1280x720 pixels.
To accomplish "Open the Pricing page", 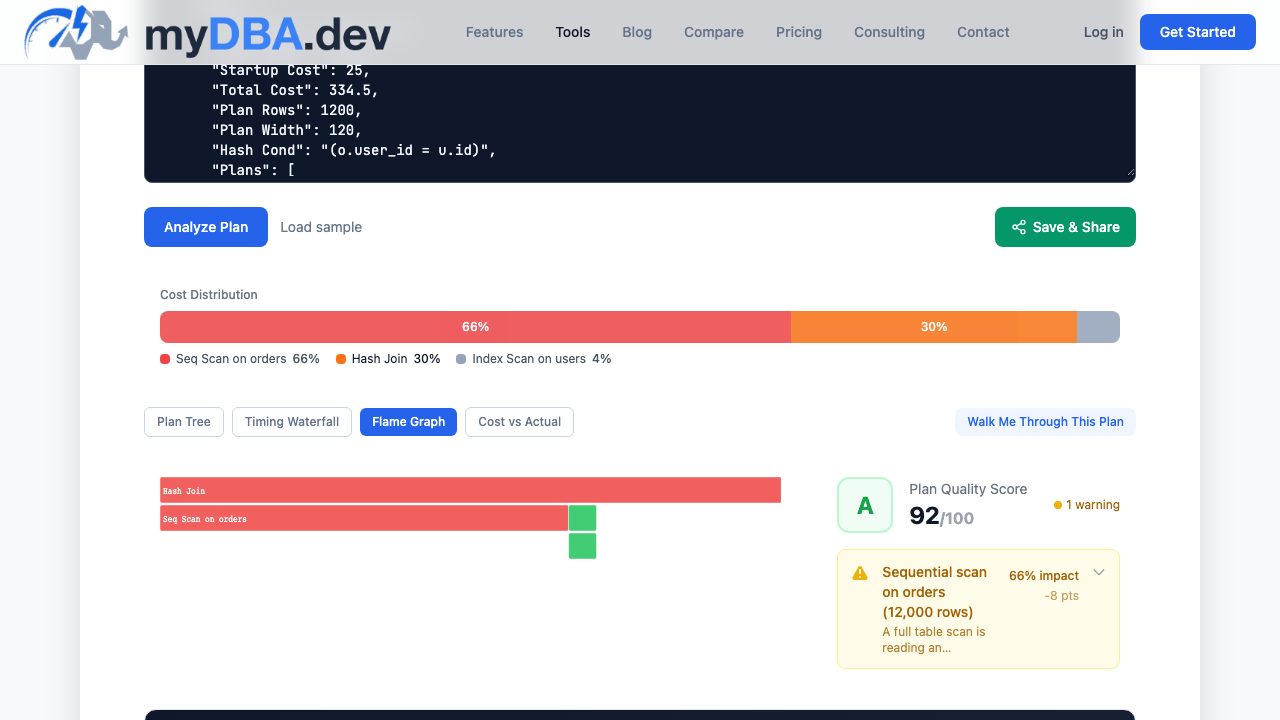I will 799,32.
